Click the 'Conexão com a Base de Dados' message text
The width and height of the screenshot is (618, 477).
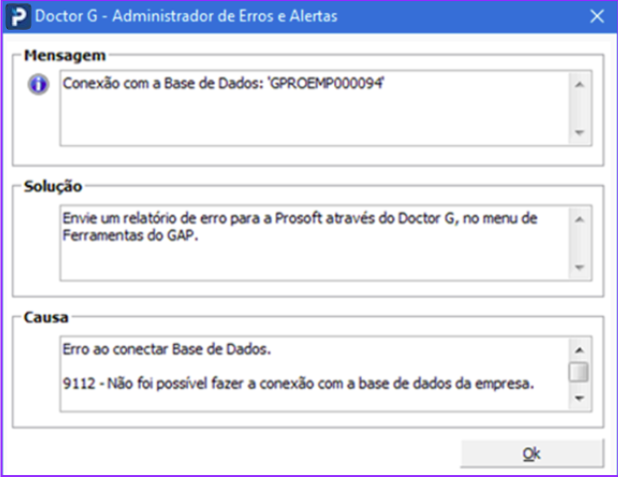point(223,84)
